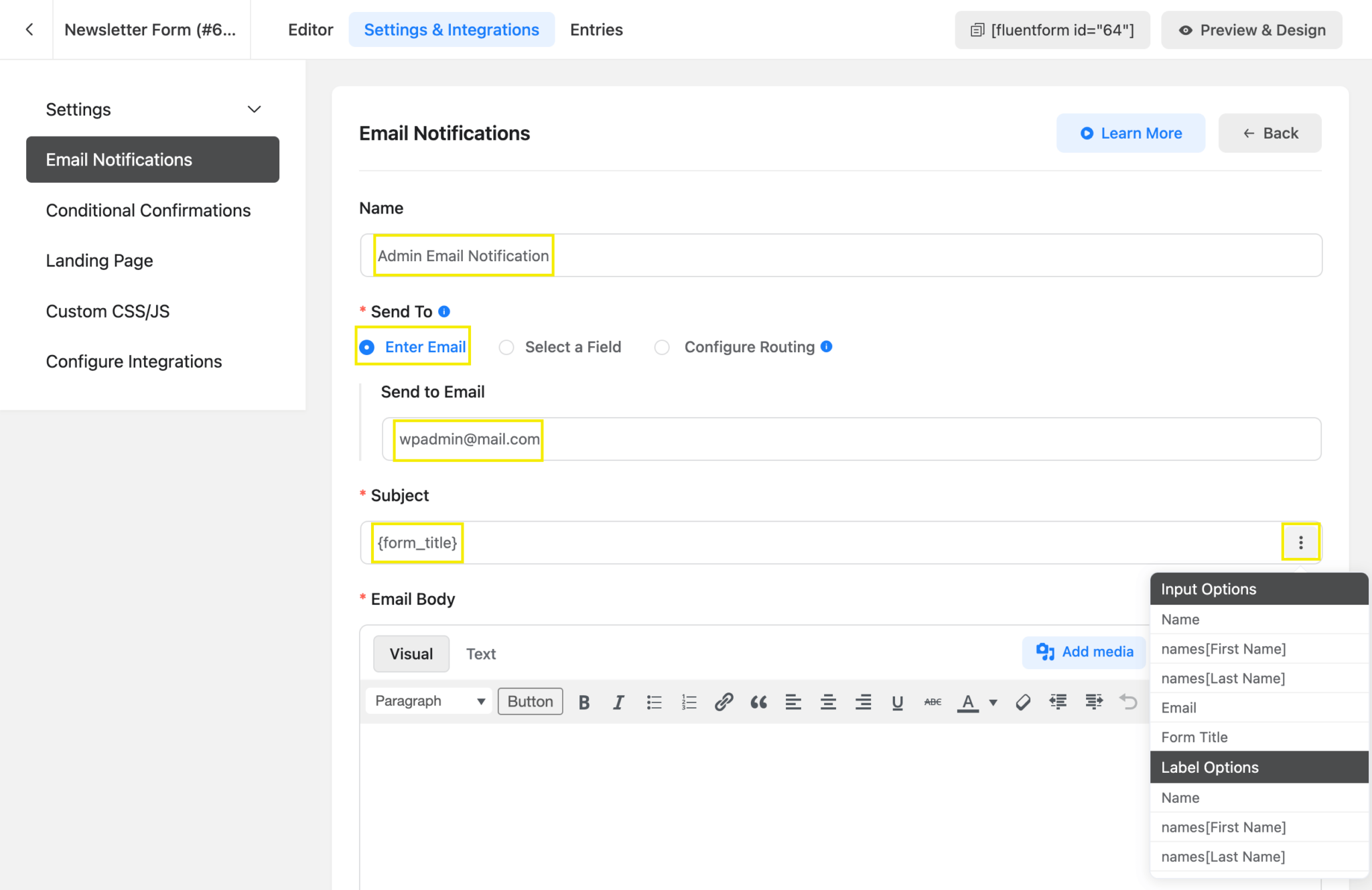This screenshot has width=1372, height=890.
Task: Collapse the Settings section in the sidebar
Action: click(x=253, y=109)
